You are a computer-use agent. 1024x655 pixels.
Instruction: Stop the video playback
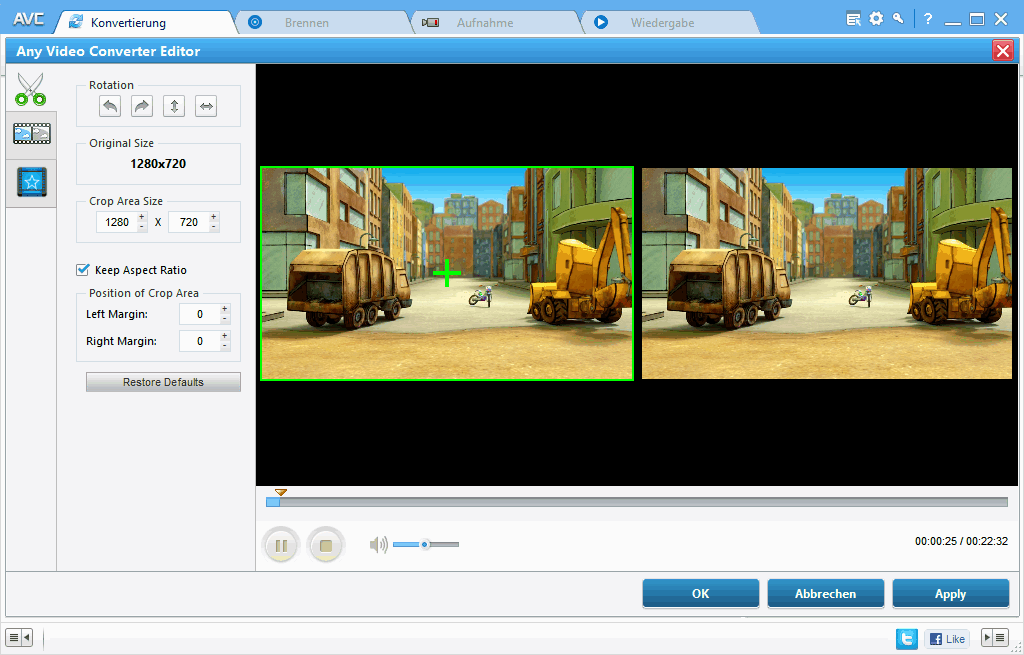coord(326,545)
